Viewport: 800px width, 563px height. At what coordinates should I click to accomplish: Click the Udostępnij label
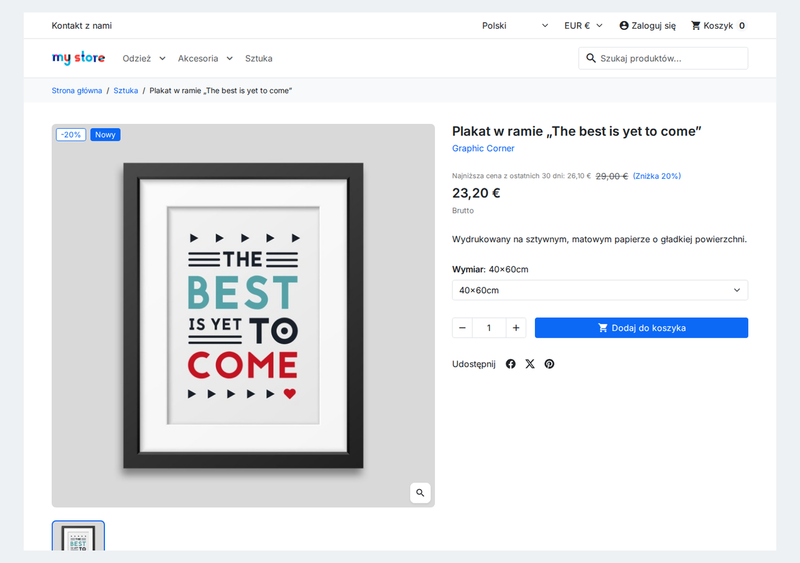(473, 364)
